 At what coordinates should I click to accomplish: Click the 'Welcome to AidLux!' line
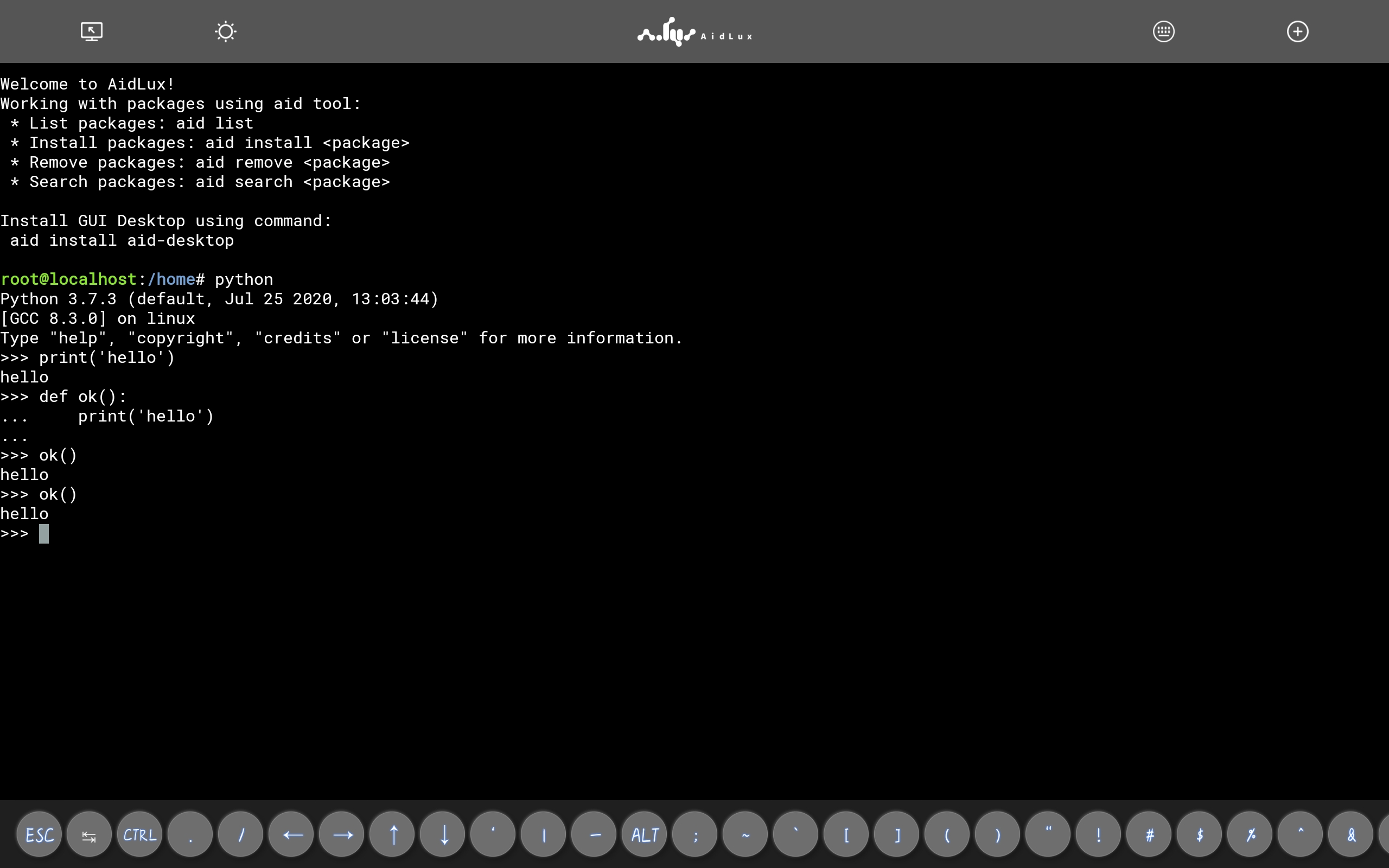[87, 85]
